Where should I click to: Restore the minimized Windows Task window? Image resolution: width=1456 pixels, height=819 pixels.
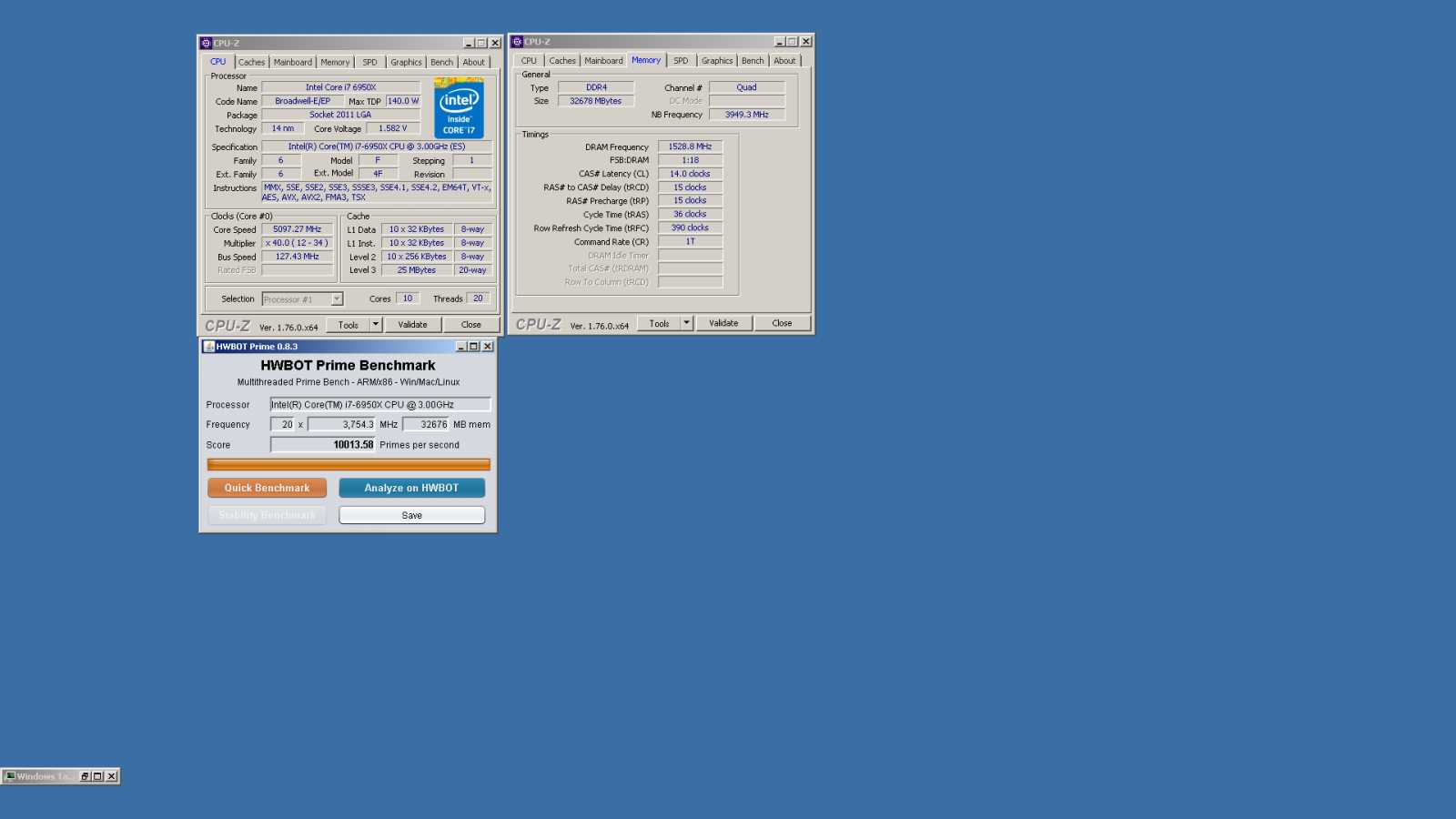click(x=85, y=776)
